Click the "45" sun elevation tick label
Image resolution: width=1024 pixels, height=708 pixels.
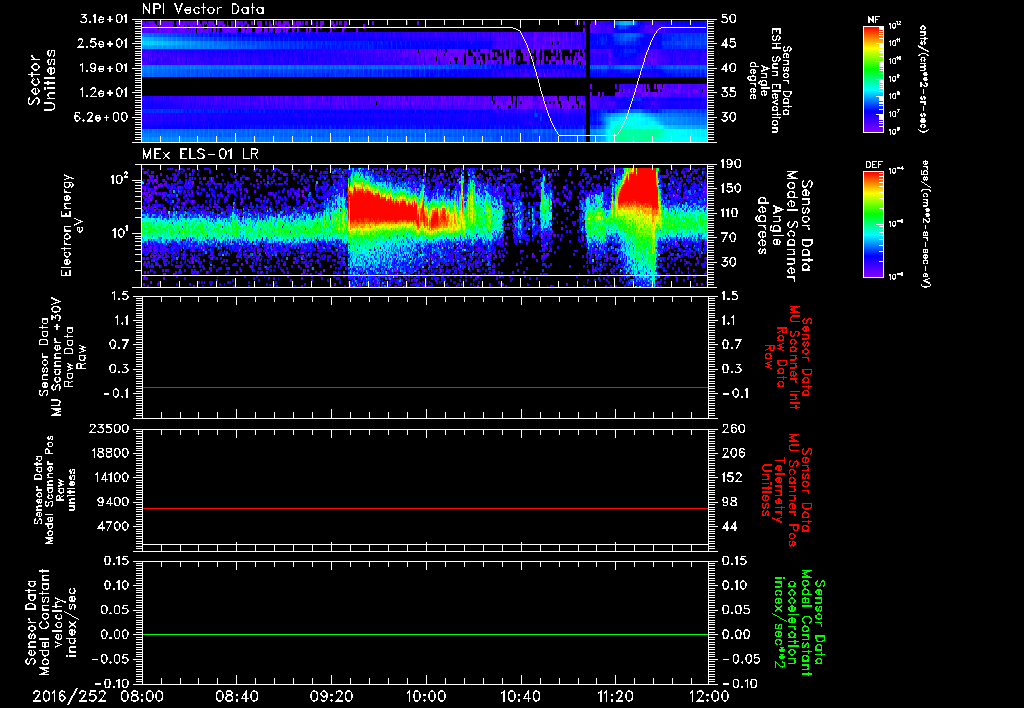pos(729,43)
